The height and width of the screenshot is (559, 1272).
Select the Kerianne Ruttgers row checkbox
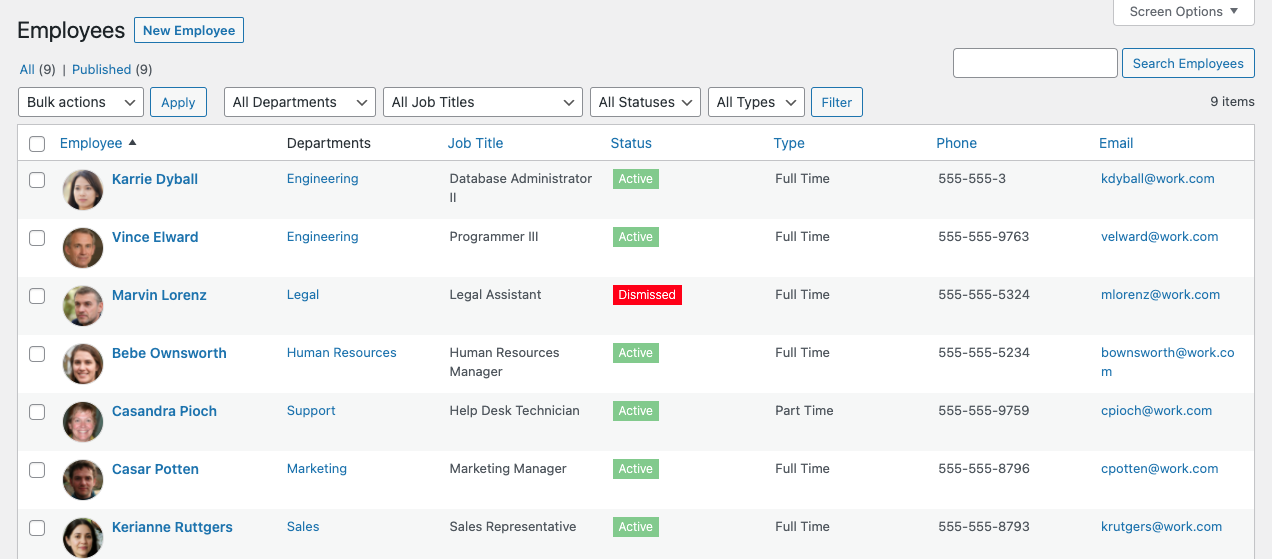click(37, 528)
